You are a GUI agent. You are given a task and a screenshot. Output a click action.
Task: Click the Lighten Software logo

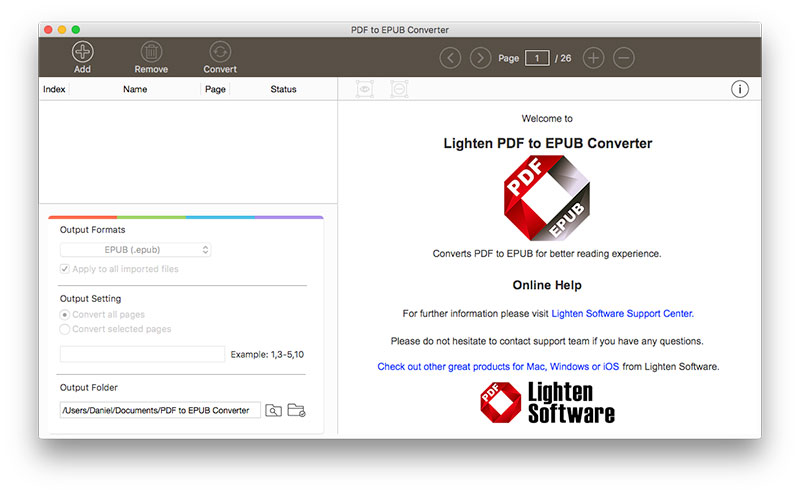[x=547, y=403]
